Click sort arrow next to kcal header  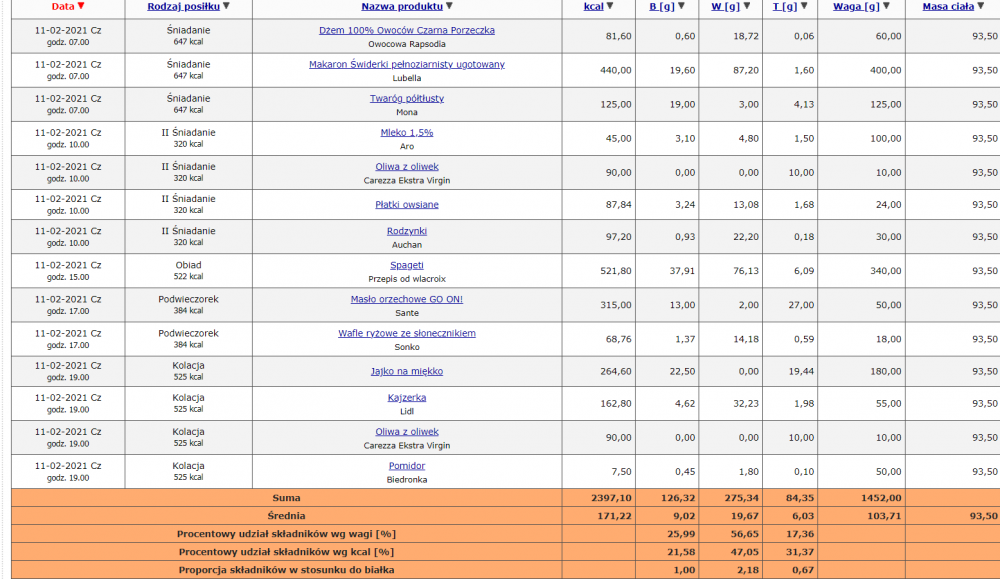coord(610,6)
